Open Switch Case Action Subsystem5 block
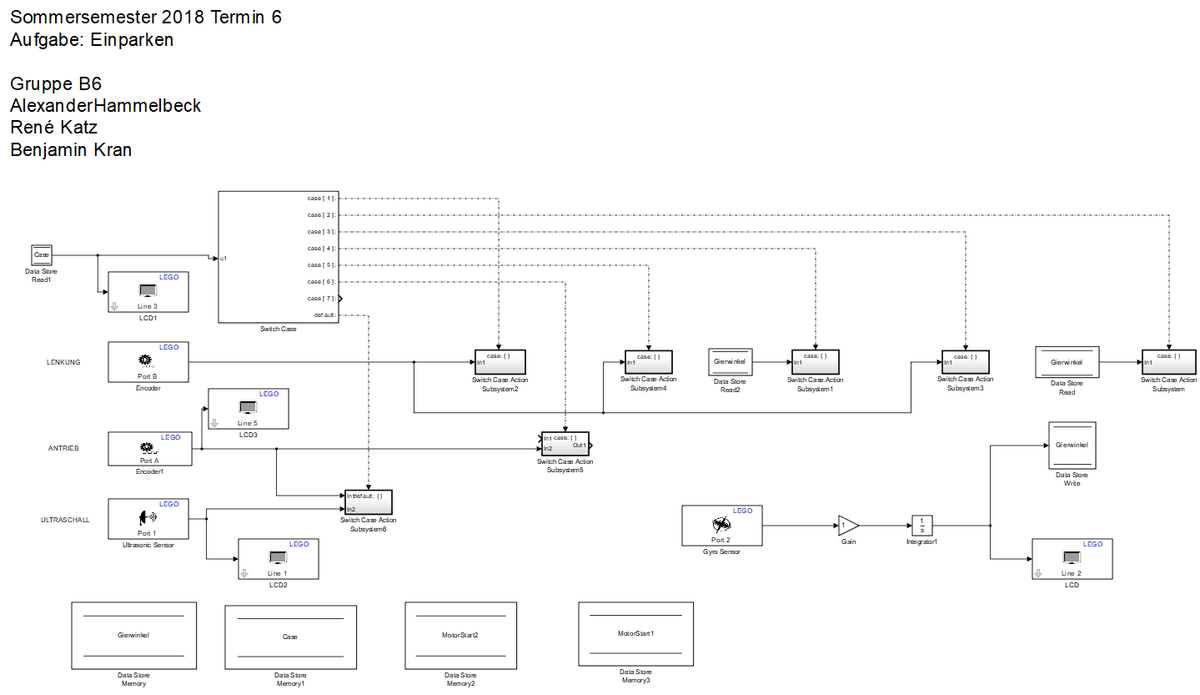This screenshot has height=695, width=1200. coord(565,442)
